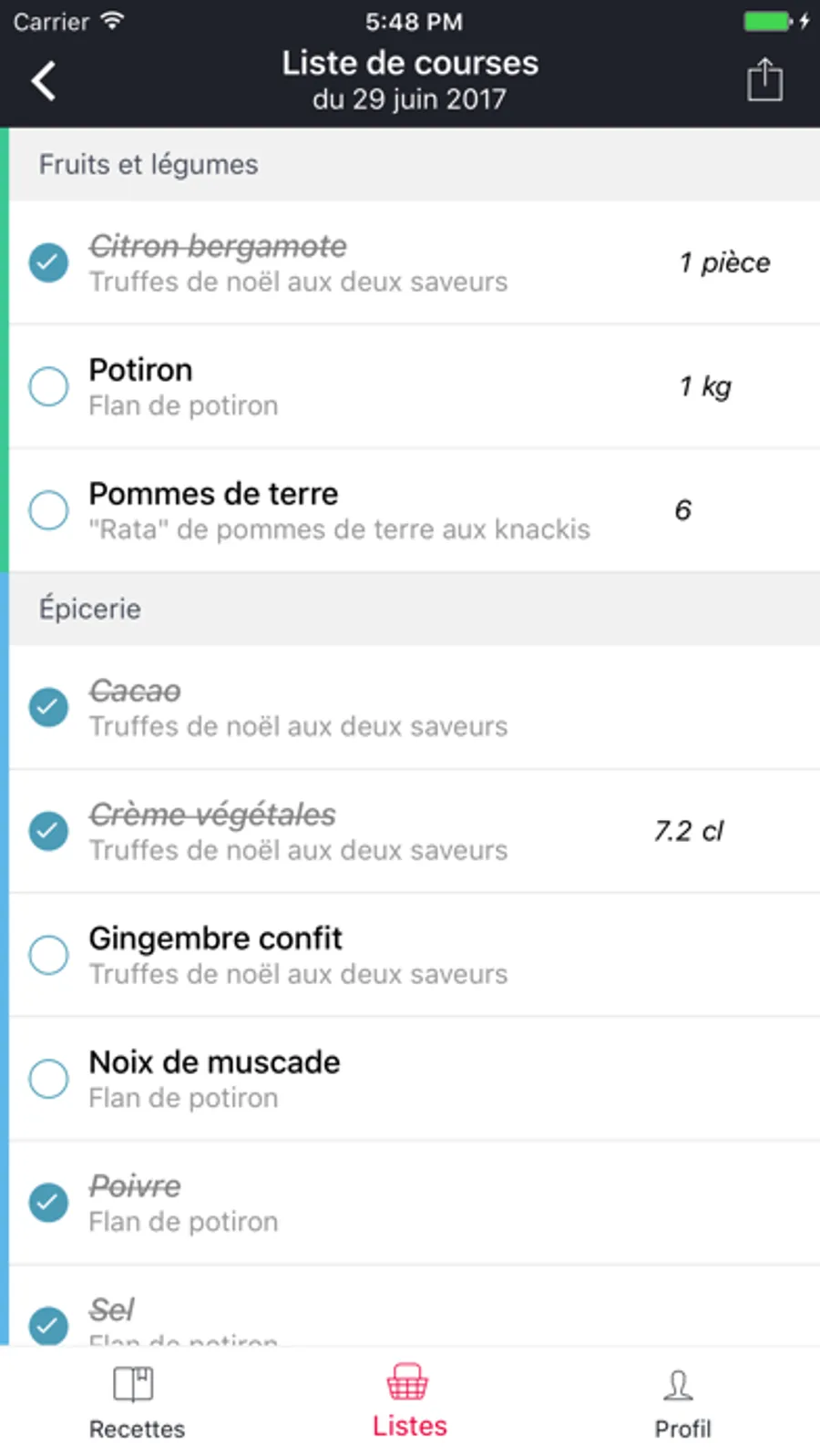Viewport: 820px width, 1456px height.
Task: Tap the Wi-Fi icon in status bar
Action: point(112,21)
